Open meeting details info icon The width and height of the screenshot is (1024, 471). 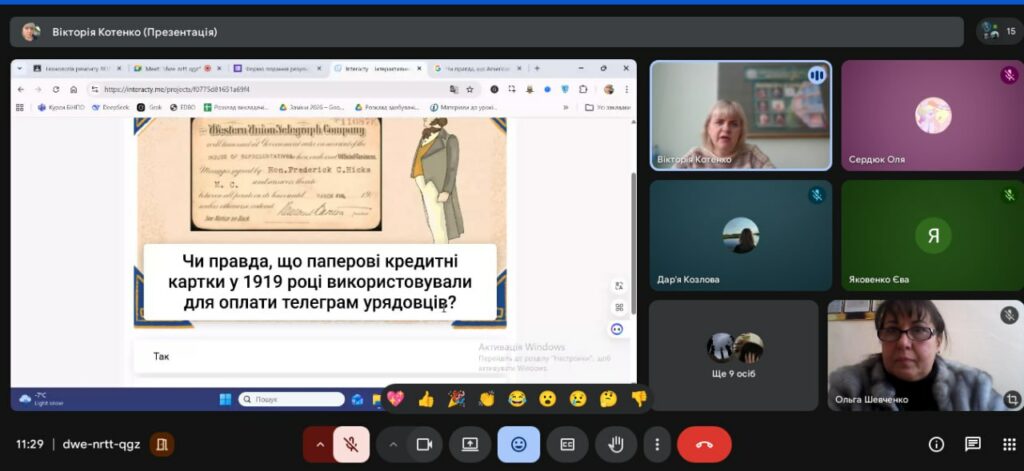pyautogui.click(x=936, y=444)
